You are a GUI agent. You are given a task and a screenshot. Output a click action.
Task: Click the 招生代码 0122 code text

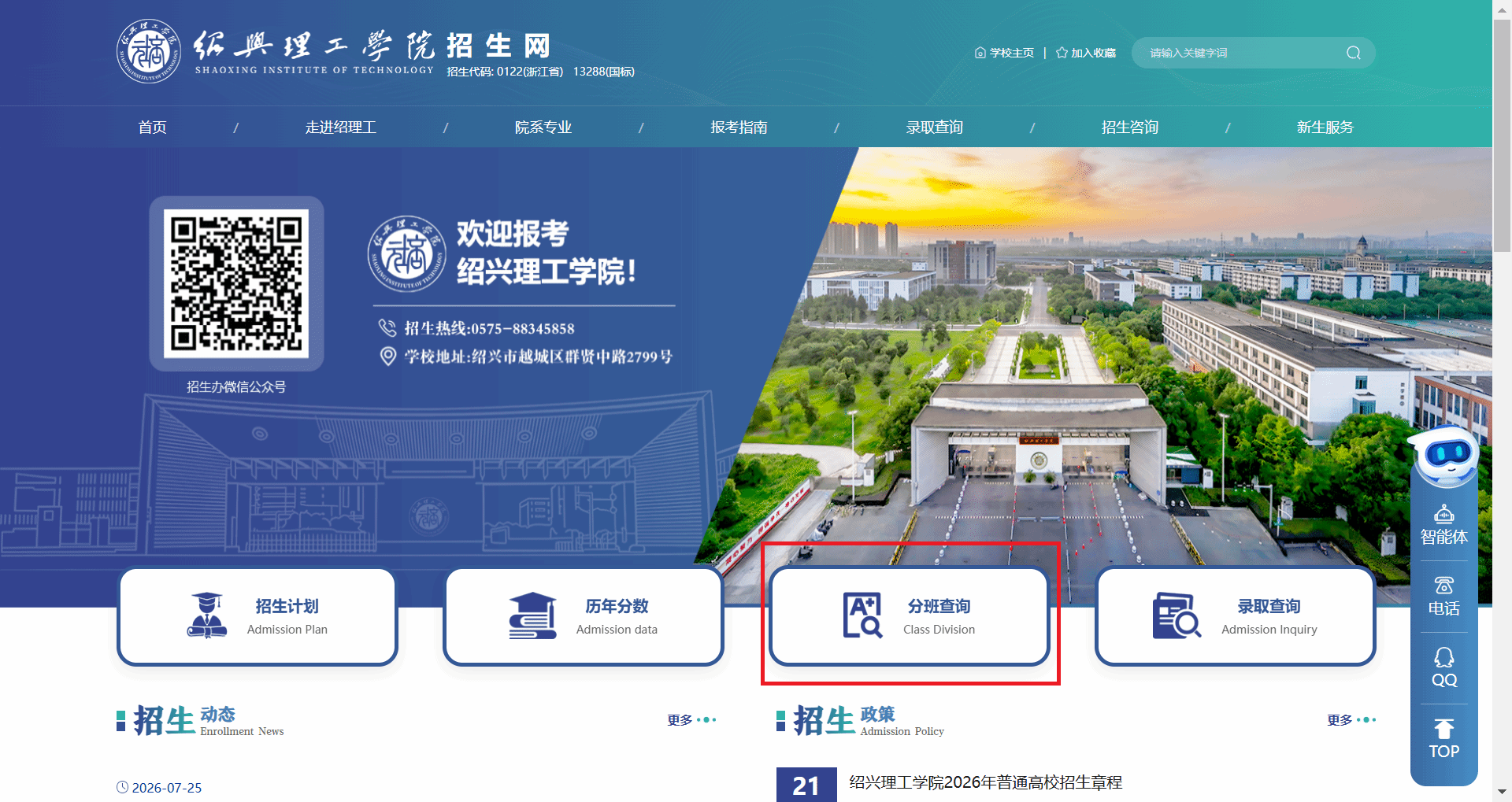505,72
